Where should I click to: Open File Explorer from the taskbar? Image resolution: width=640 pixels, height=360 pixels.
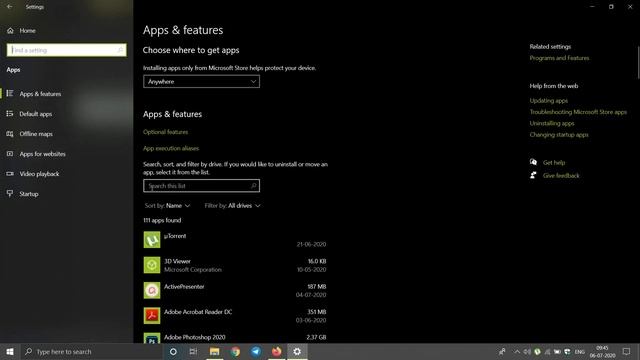[214, 351]
